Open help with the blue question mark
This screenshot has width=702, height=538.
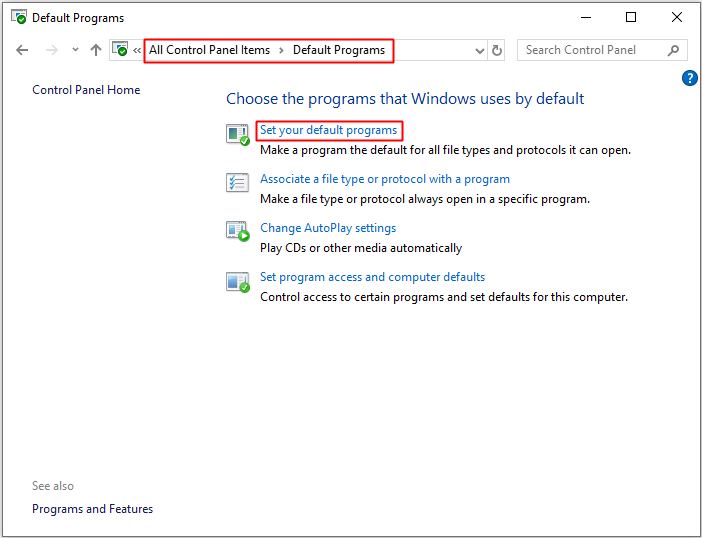pos(689,78)
